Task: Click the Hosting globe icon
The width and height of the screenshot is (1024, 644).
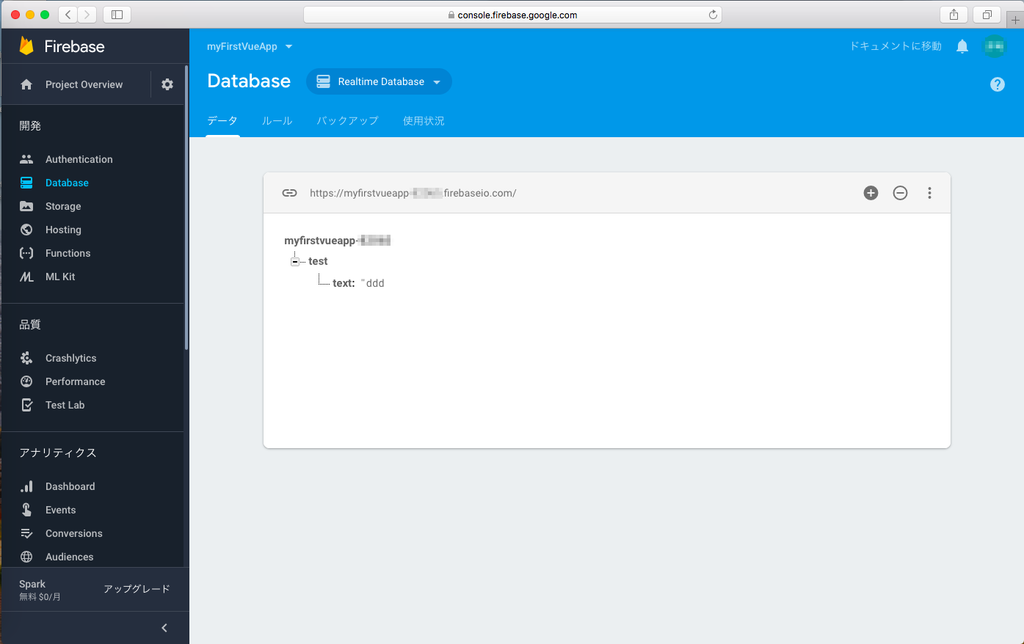Action: (26, 230)
